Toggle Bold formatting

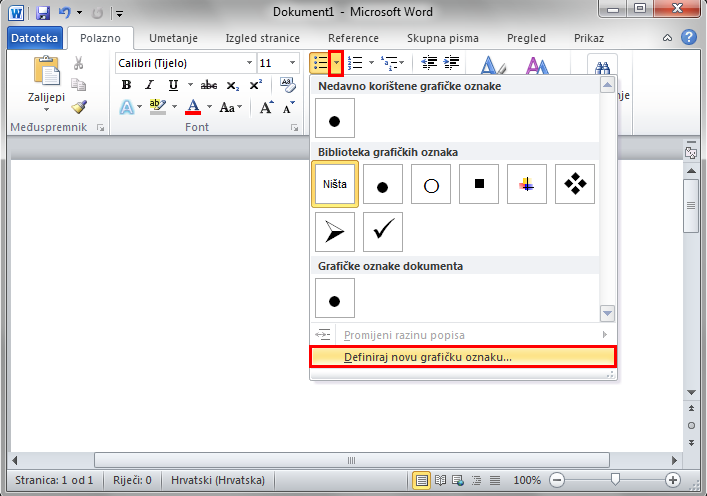(x=126, y=85)
